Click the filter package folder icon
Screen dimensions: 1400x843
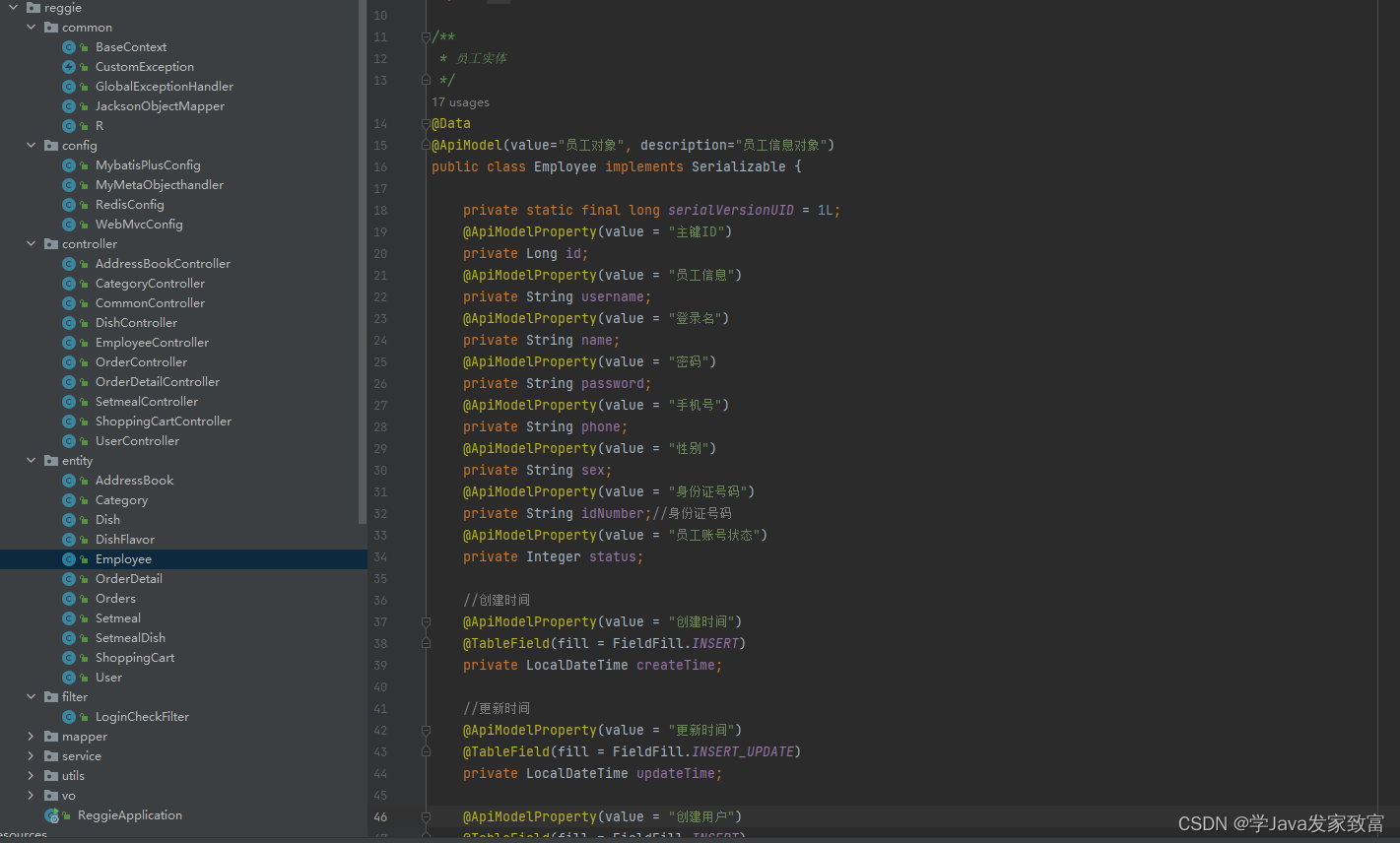[51, 697]
